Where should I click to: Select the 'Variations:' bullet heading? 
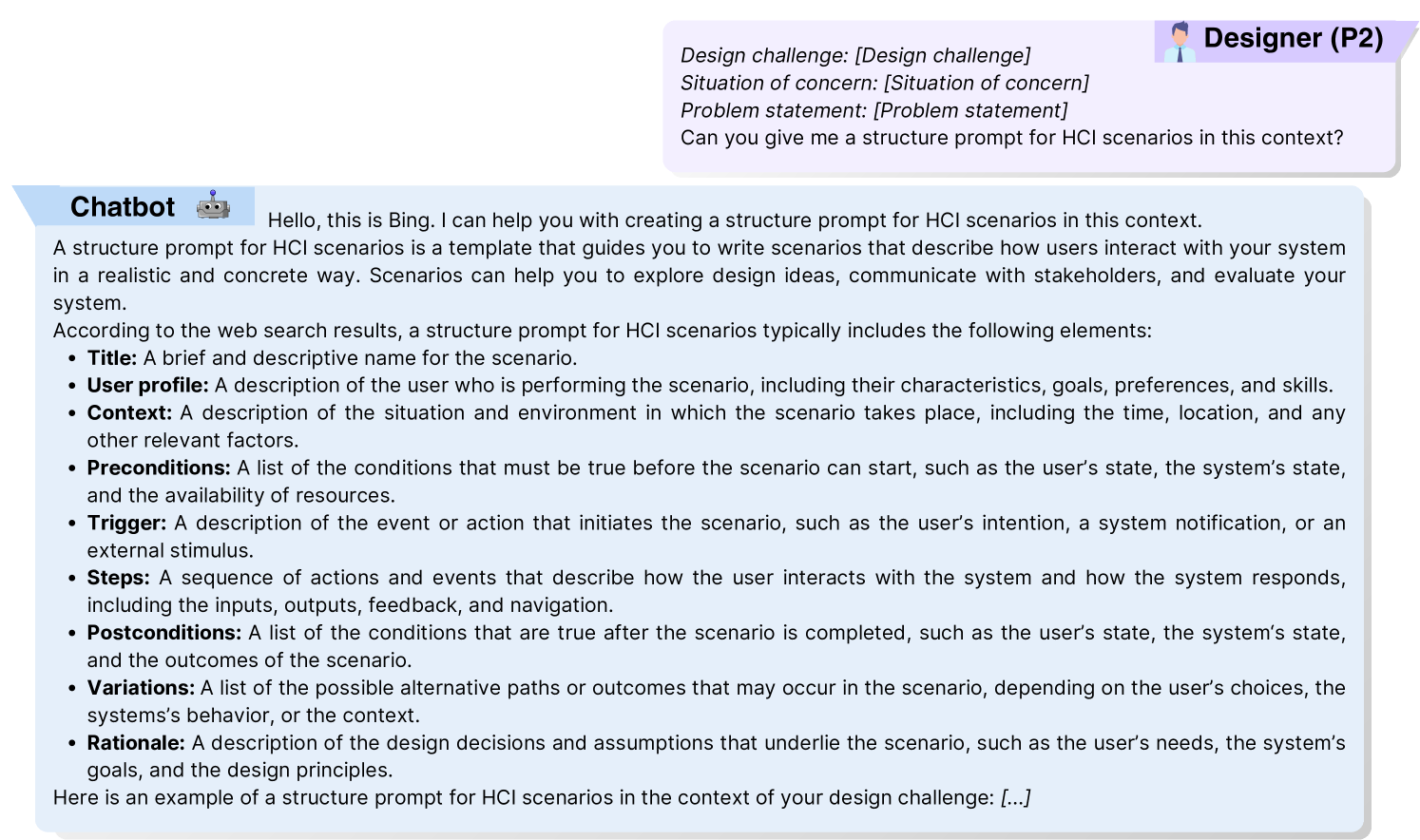click(141, 688)
